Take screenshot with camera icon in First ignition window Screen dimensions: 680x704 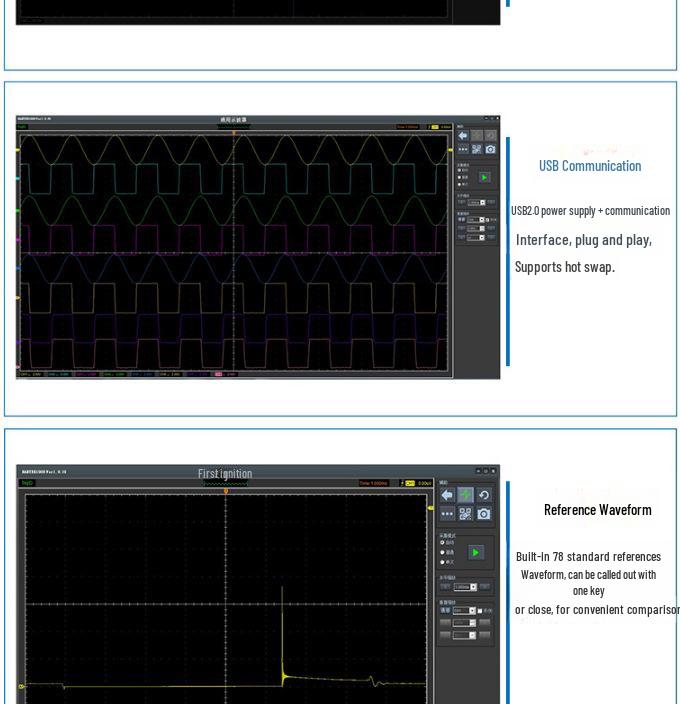tap(484, 514)
